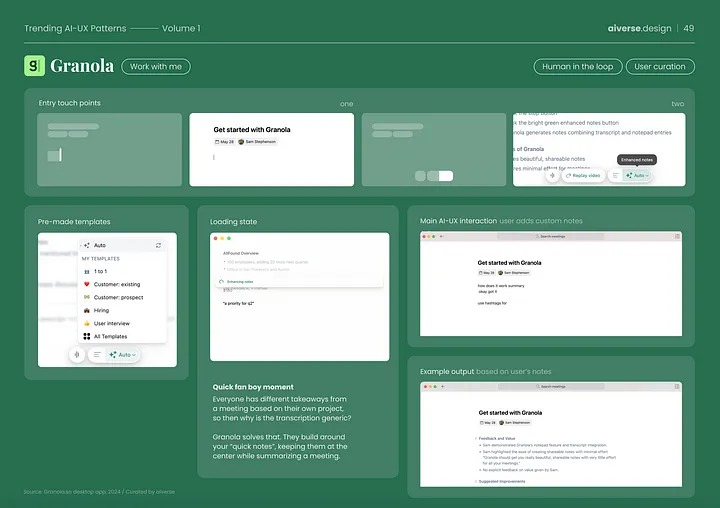Click the Get started with Granola title in entry card one
720x508 pixels.
pyautogui.click(x=252, y=130)
